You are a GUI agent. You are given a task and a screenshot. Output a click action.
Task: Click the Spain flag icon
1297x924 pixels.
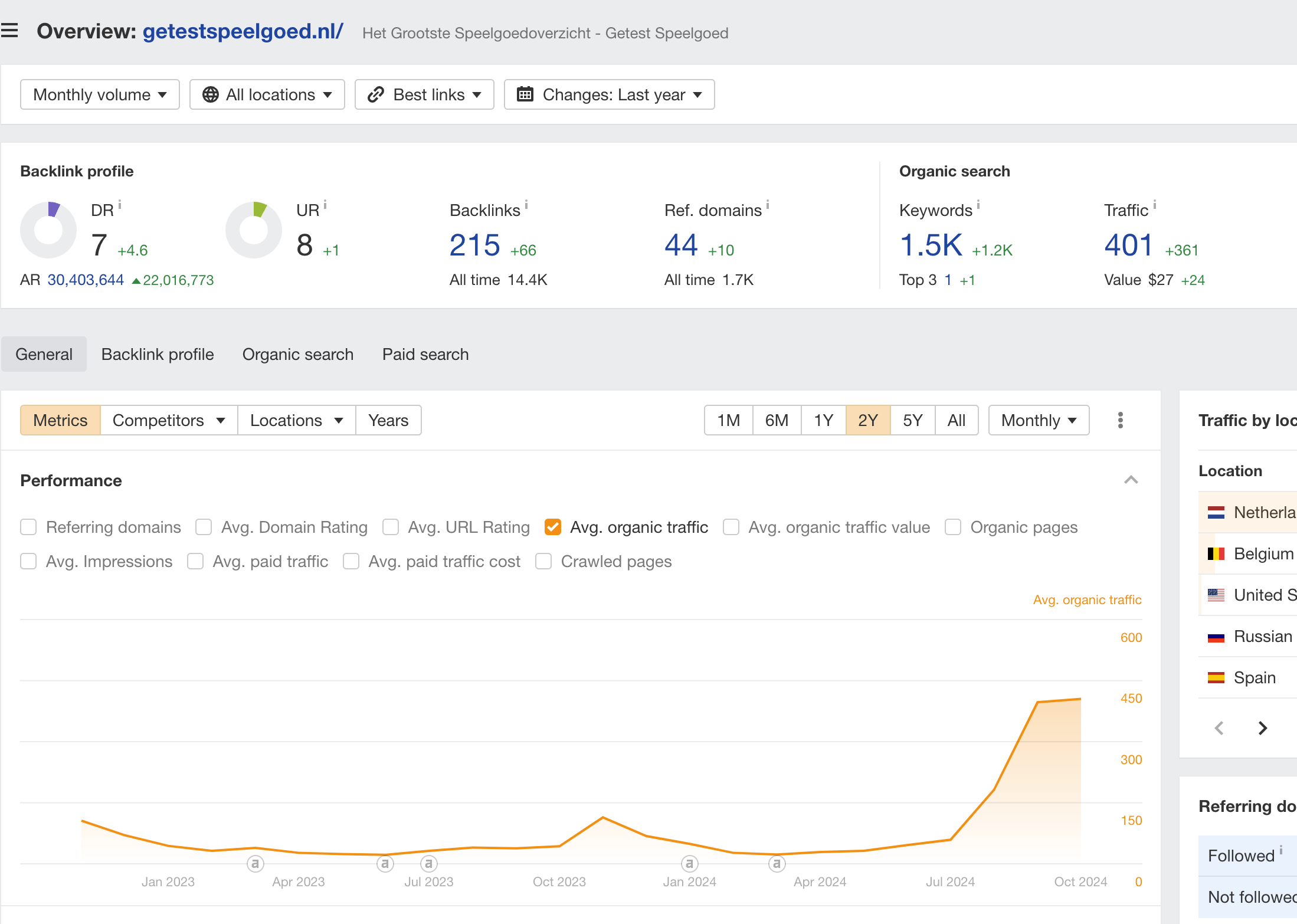(1216, 677)
